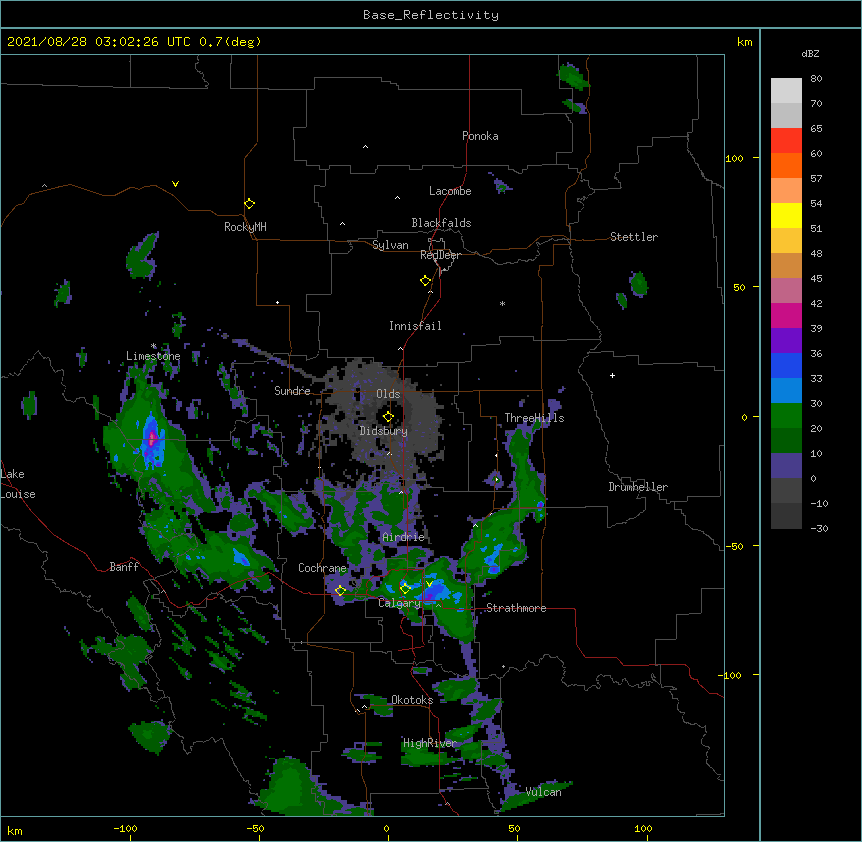Click the ThreeHills label

click(x=534, y=418)
